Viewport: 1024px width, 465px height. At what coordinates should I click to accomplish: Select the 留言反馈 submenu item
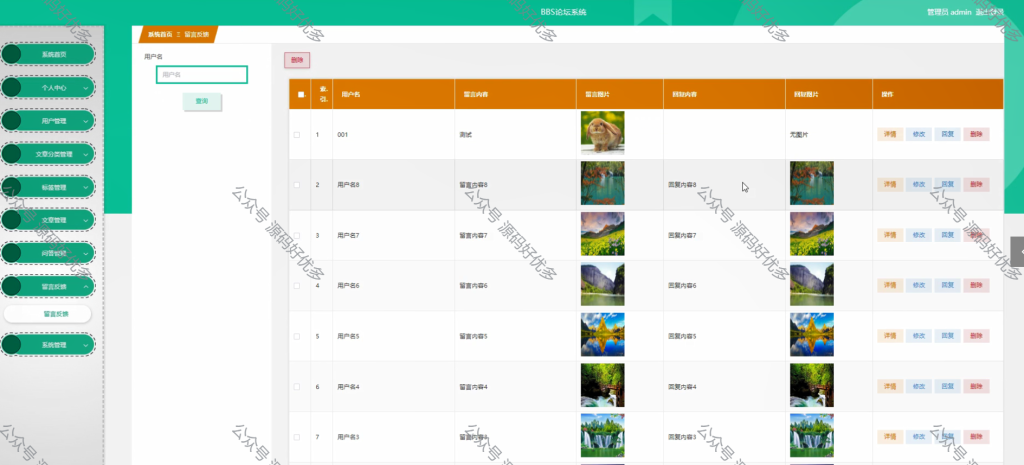tap(48, 313)
